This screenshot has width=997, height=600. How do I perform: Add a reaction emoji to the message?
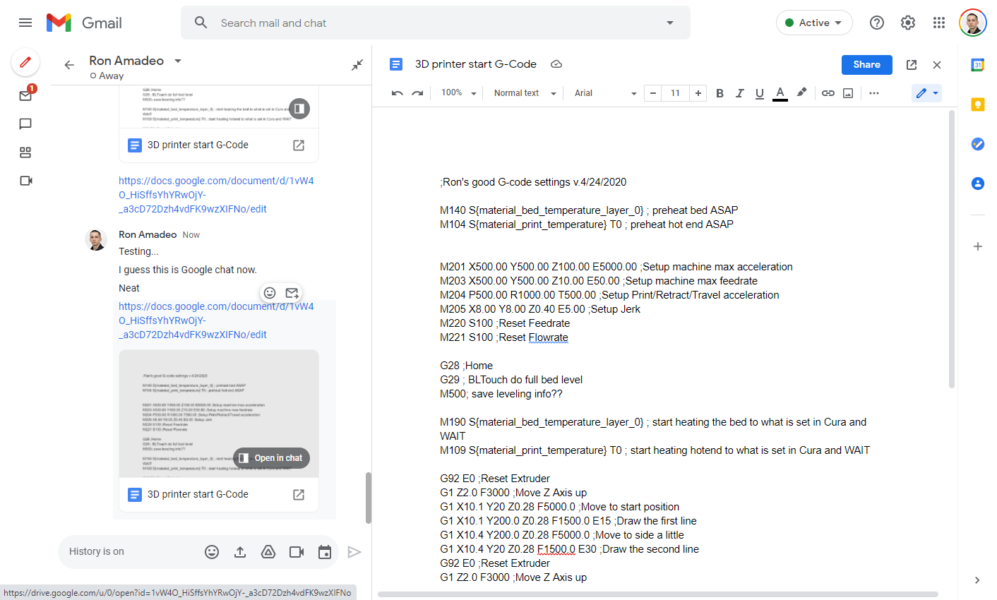[x=270, y=293]
